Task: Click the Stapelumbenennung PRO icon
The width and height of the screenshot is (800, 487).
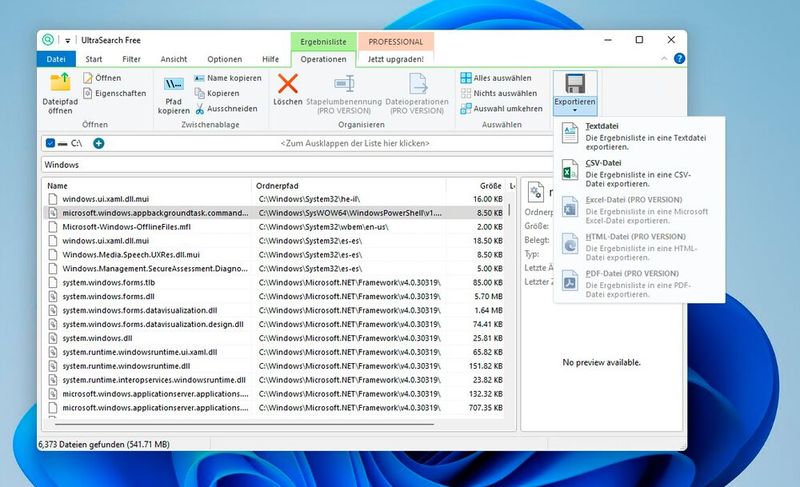Action: coord(344,84)
